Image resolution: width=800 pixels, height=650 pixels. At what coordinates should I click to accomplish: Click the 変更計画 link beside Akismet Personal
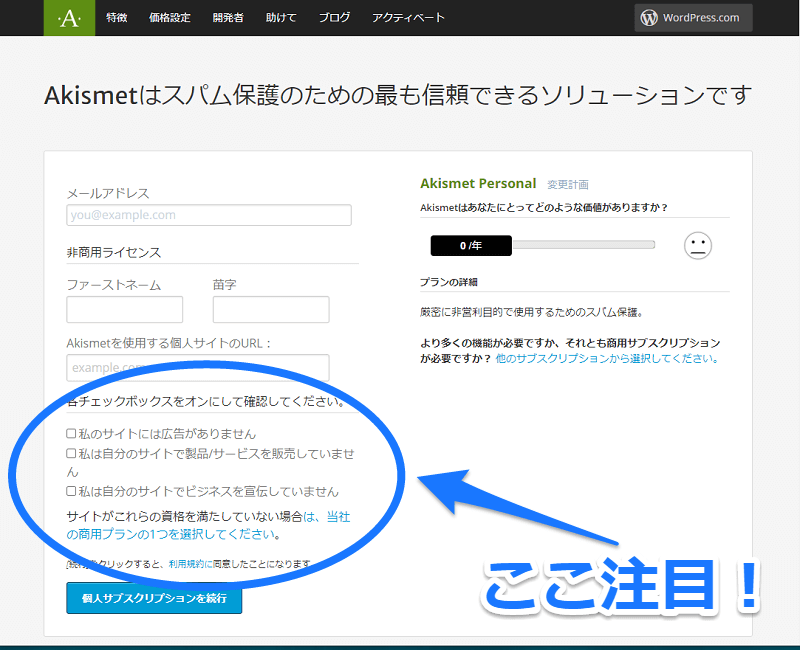coord(567,185)
